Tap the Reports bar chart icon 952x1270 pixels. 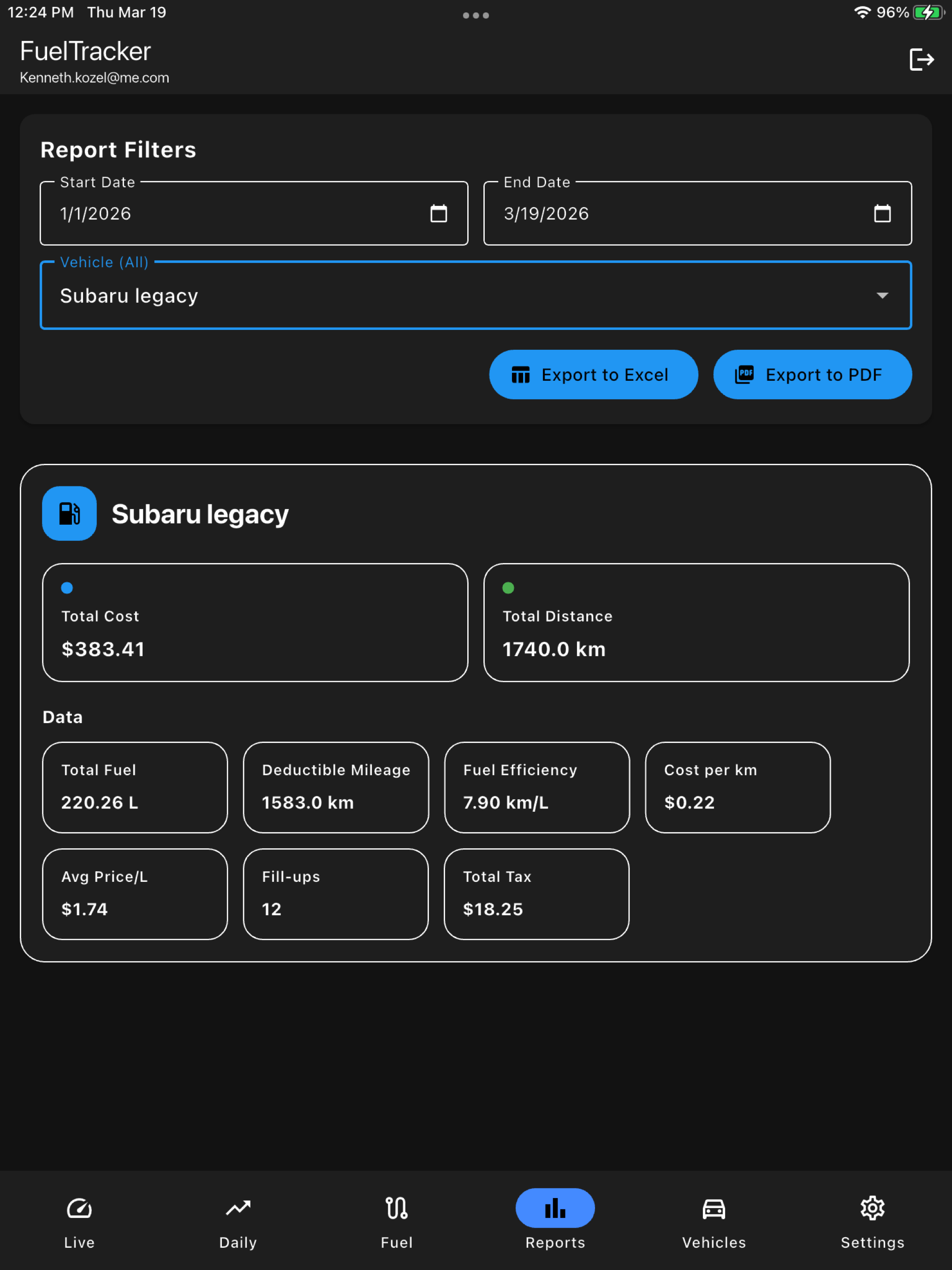coord(555,1208)
